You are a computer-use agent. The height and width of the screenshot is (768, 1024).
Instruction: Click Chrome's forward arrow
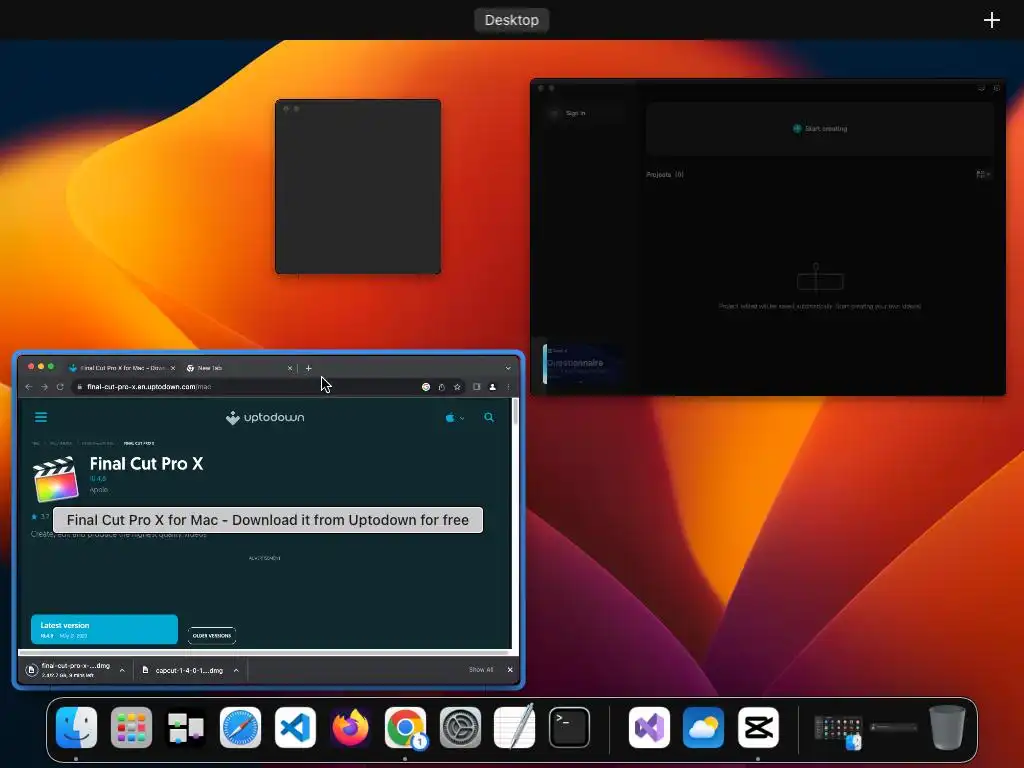tap(44, 387)
